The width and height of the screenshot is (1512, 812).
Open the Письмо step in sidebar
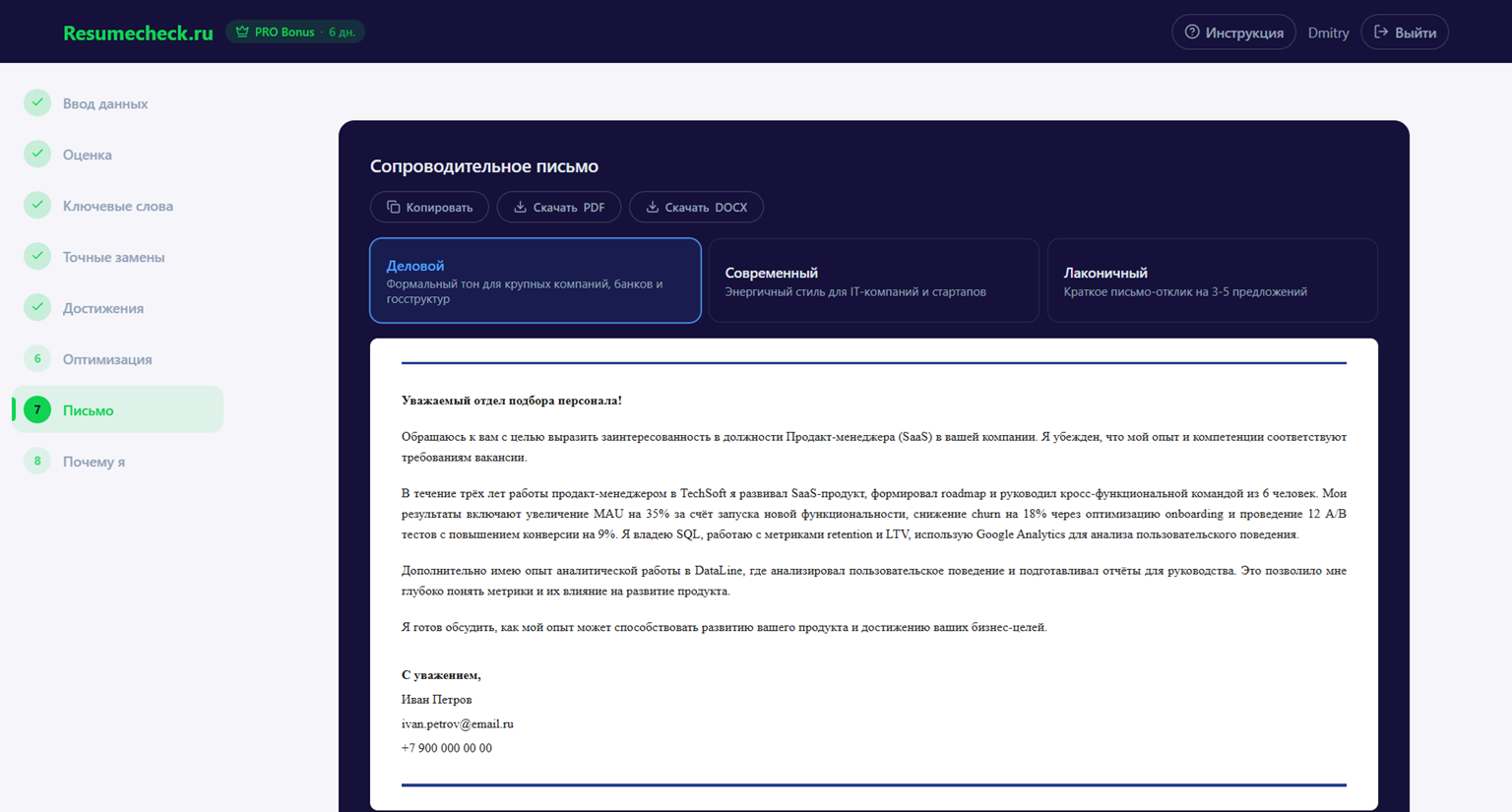[88, 409]
